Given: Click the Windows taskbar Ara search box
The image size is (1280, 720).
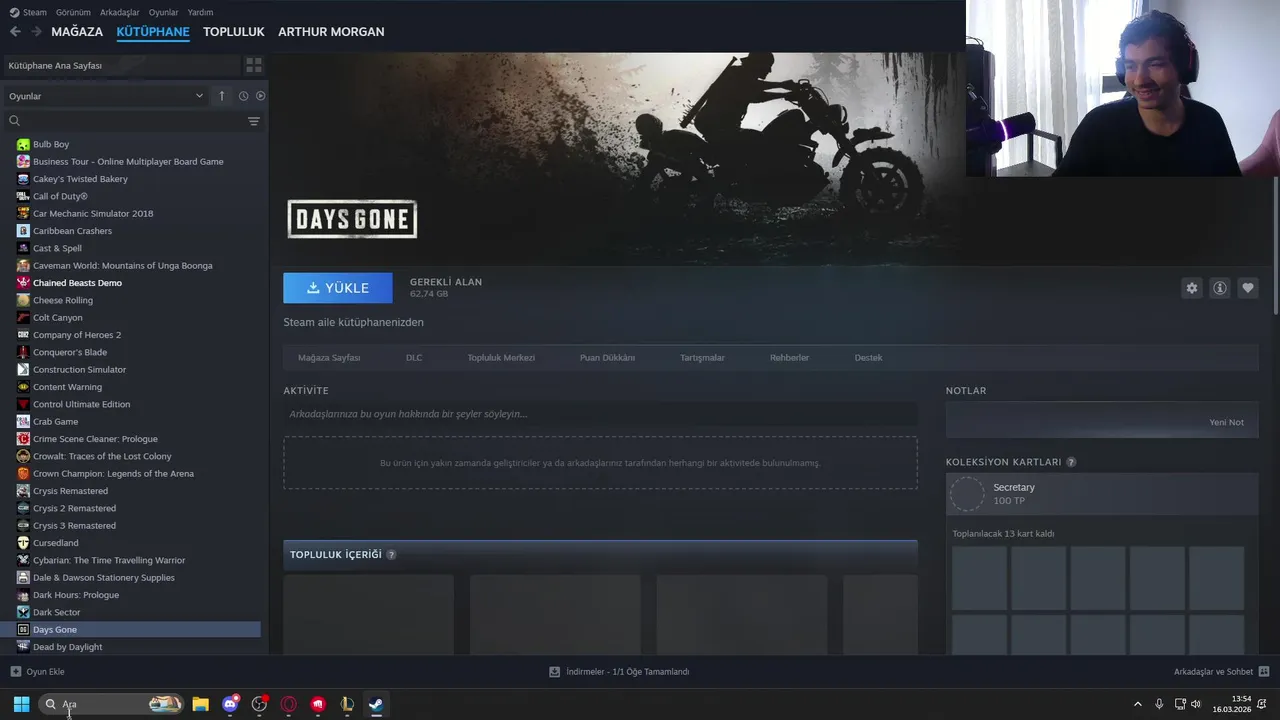Looking at the screenshot, I should (111, 704).
